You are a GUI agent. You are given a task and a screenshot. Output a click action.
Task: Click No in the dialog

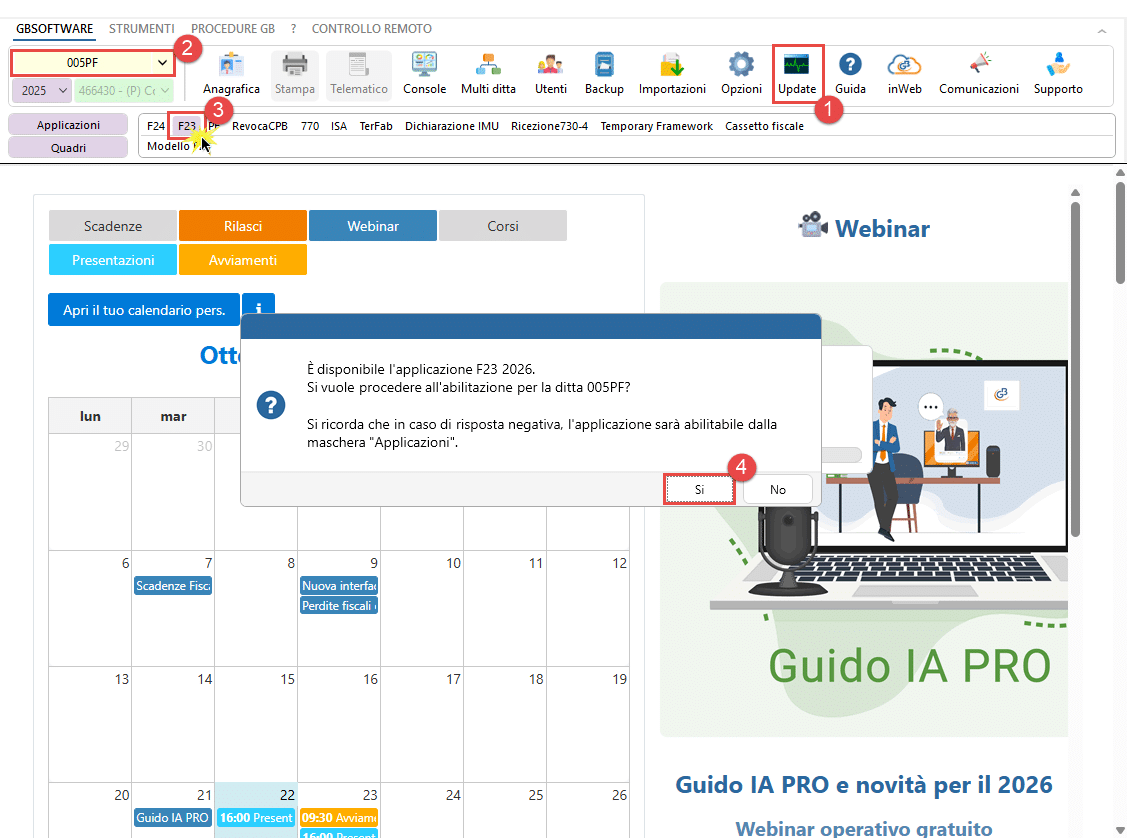(777, 489)
